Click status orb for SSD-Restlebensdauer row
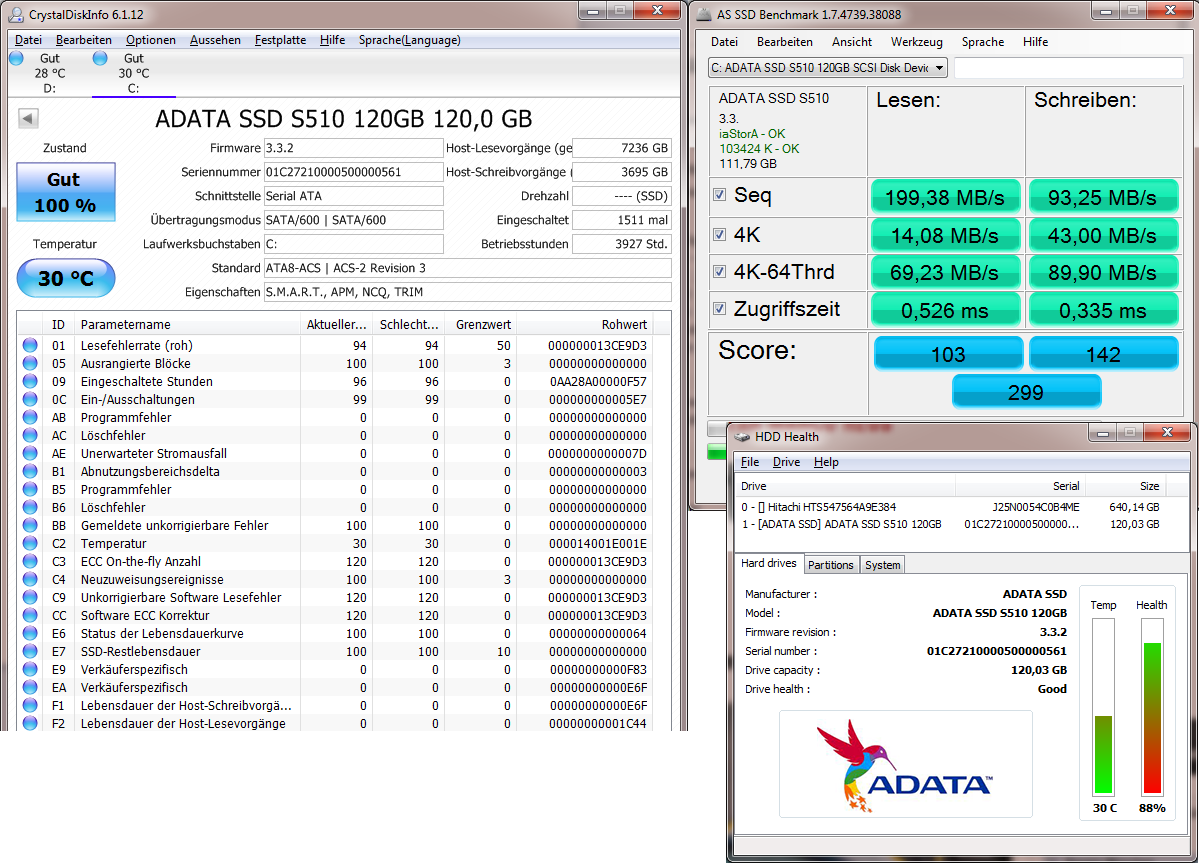The width and height of the screenshot is (1199, 863). [30, 651]
